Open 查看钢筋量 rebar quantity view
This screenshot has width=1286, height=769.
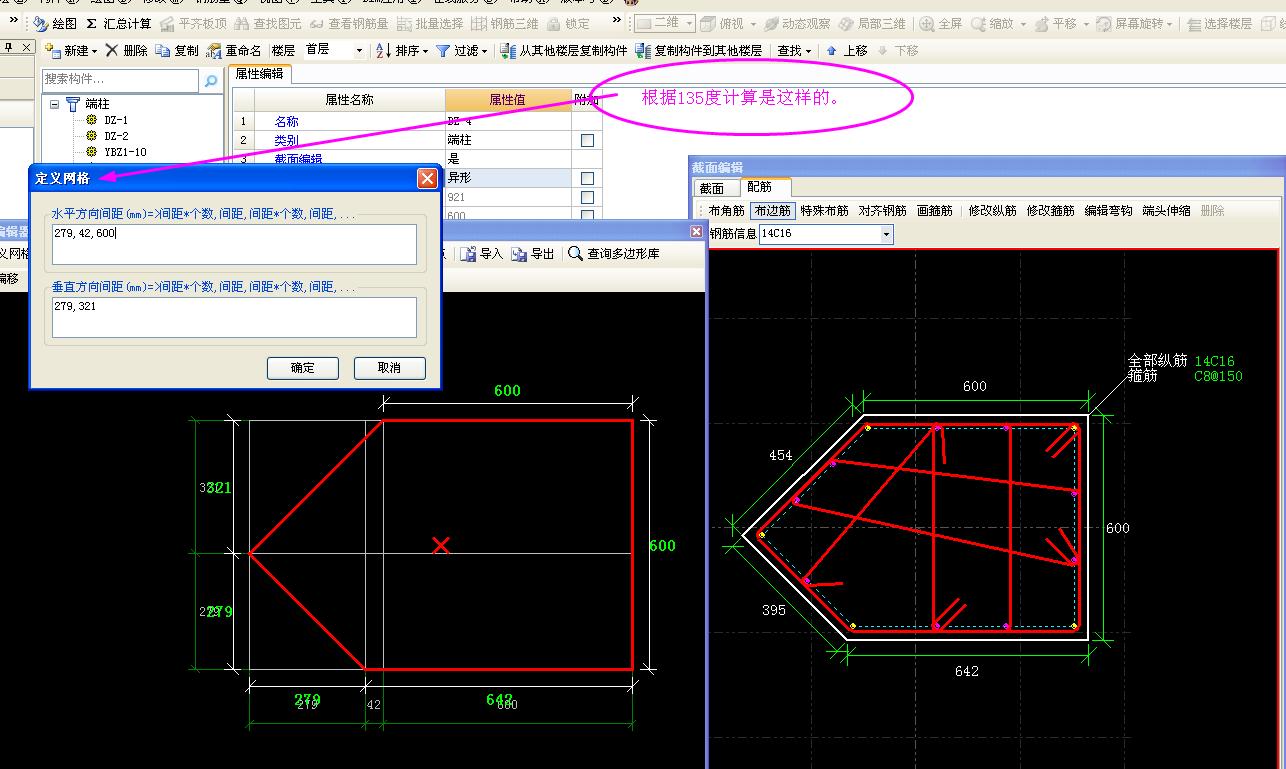[x=349, y=23]
